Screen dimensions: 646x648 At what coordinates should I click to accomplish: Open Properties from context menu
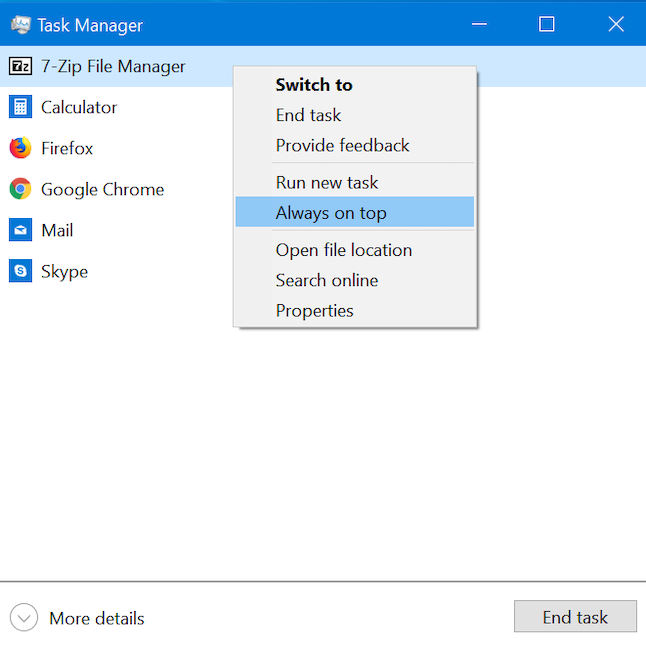355,311
